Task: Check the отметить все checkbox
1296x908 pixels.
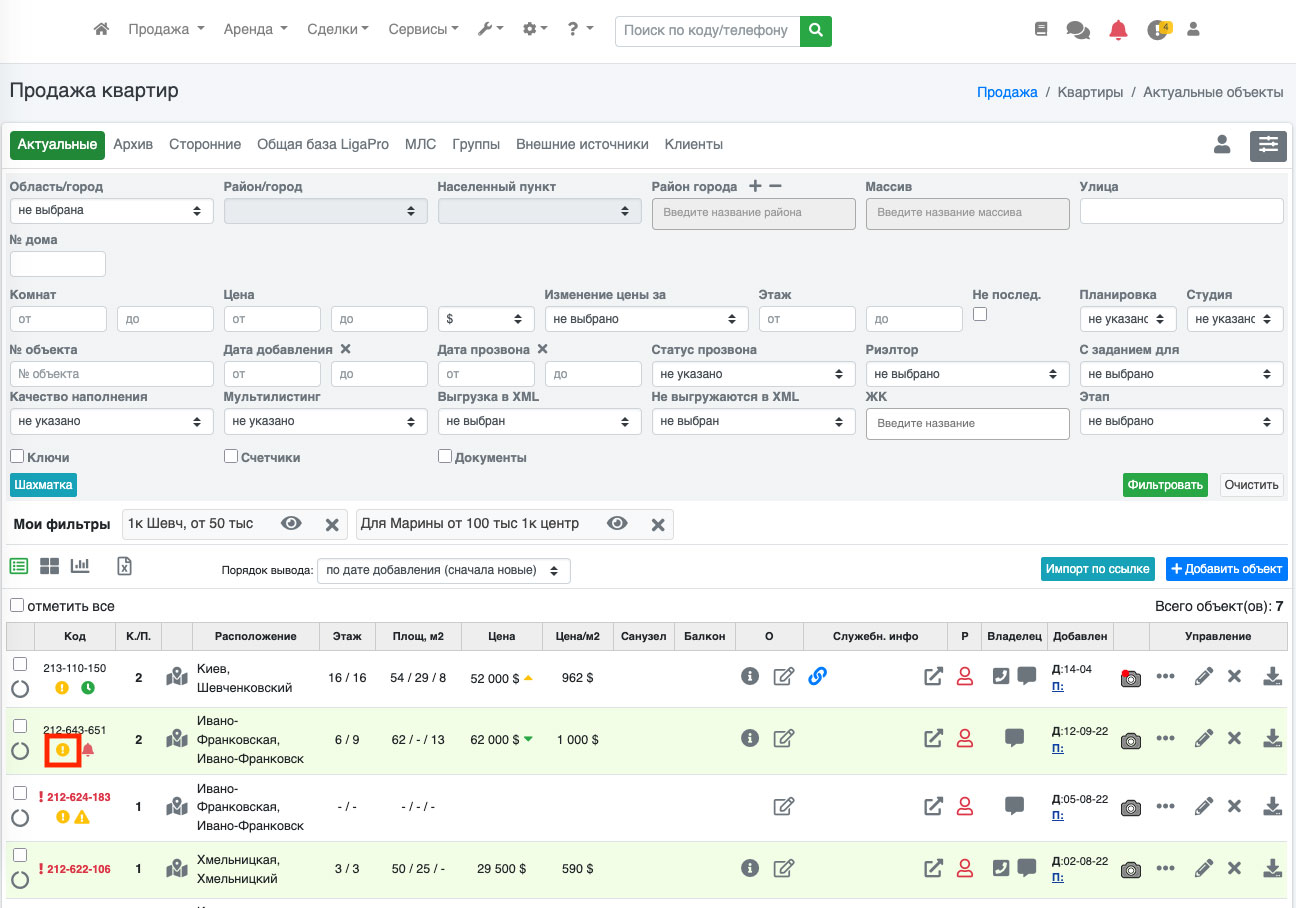Action: pos(17,606)
